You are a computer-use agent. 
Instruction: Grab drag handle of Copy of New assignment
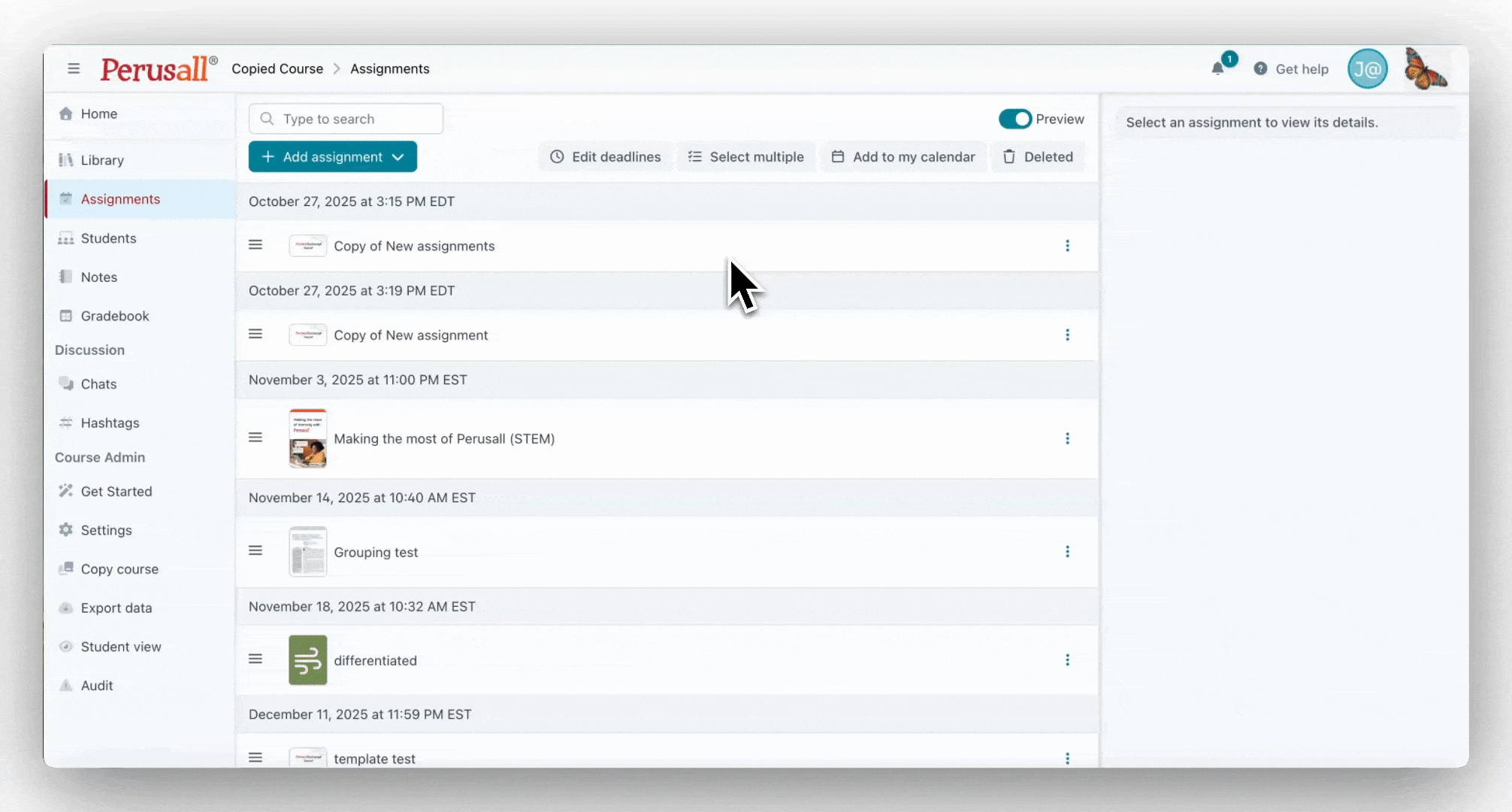click(x=256, y=334)
